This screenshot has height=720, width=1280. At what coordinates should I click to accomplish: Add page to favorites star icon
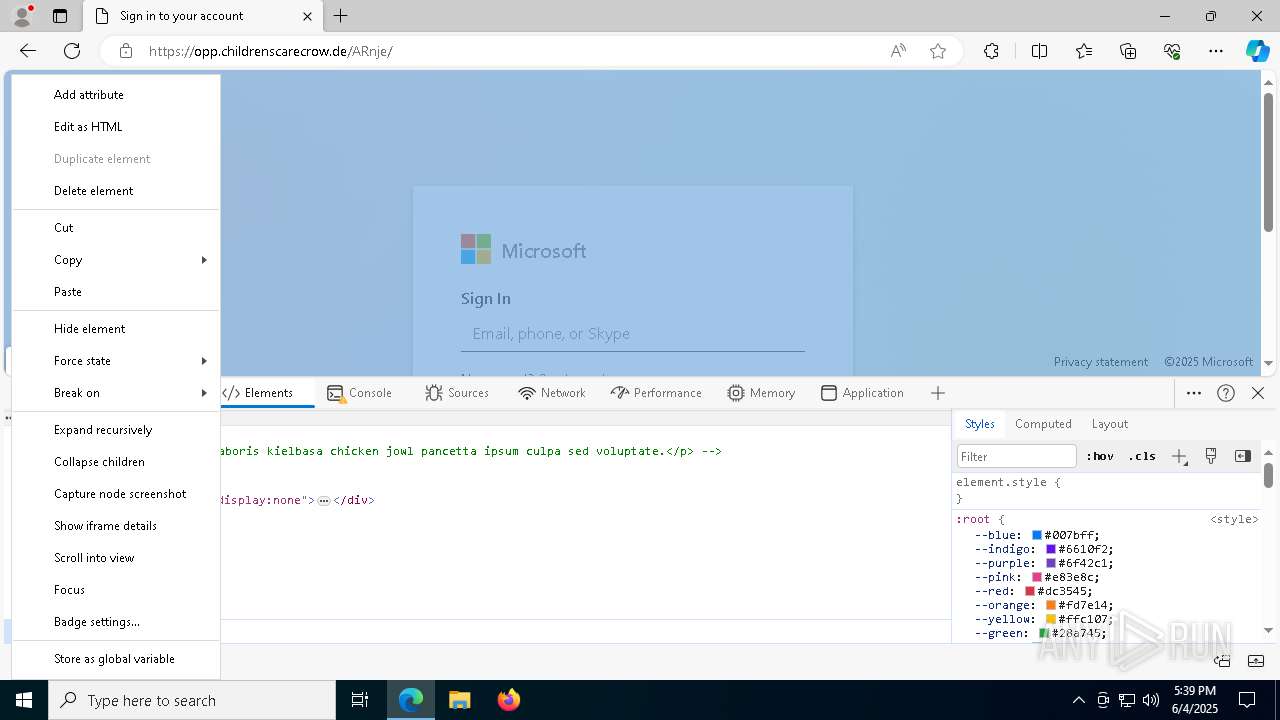pos(938,51)
